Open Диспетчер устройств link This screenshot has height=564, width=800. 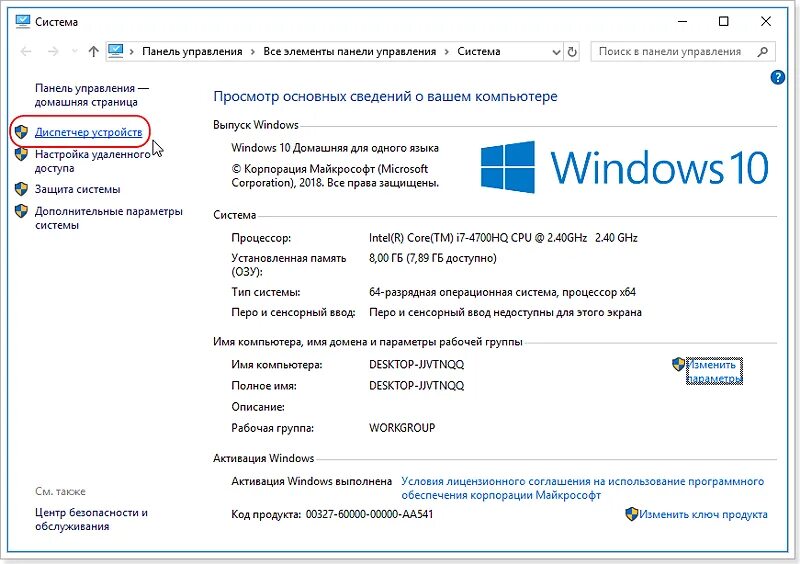pos(88,132)
